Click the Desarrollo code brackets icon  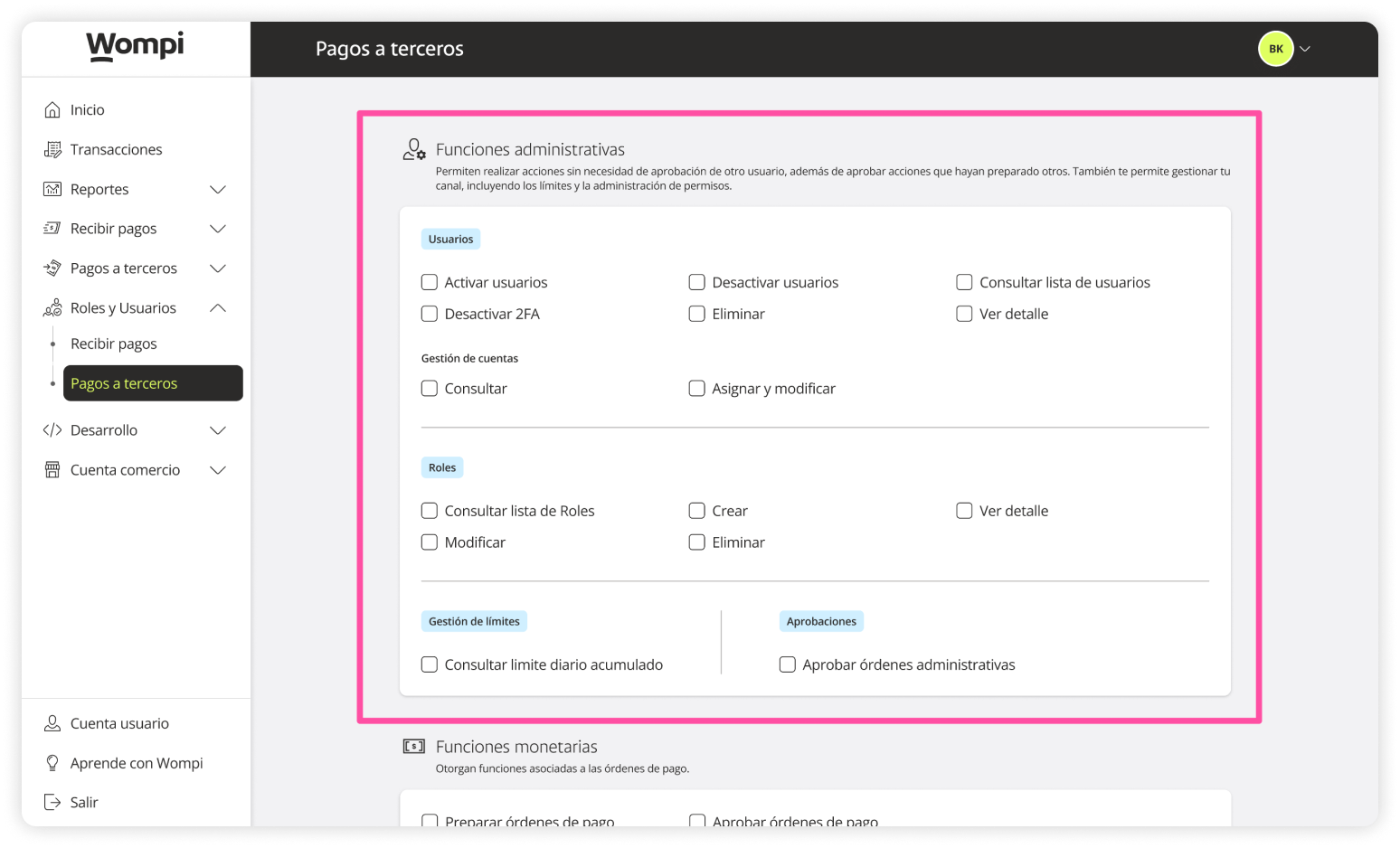tap(52, 430)
